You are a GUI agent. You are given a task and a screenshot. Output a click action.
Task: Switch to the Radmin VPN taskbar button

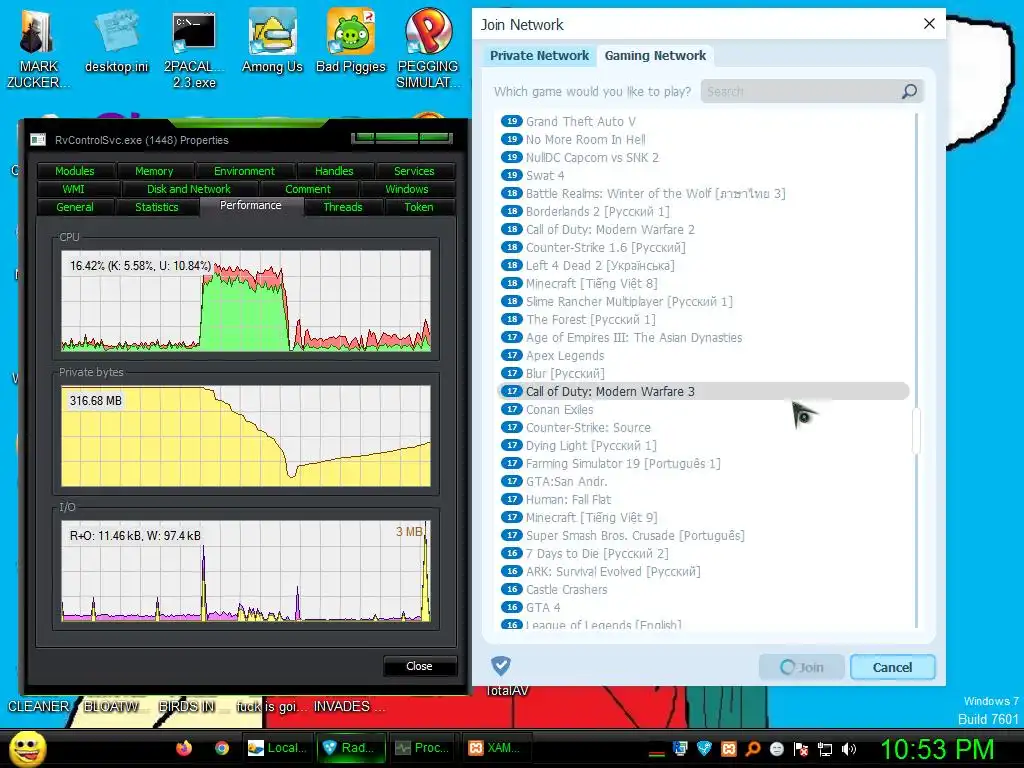pos(351,748)
